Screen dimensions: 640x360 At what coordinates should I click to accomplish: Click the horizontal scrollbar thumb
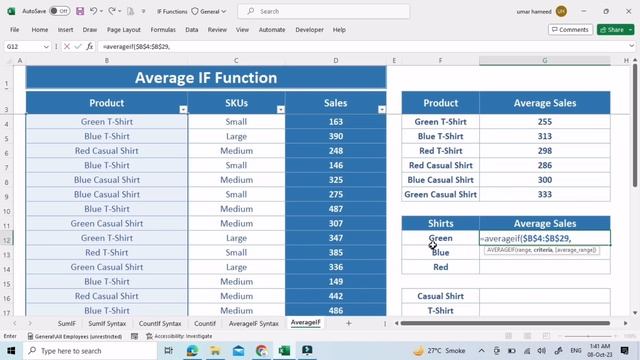coord(505,323)
